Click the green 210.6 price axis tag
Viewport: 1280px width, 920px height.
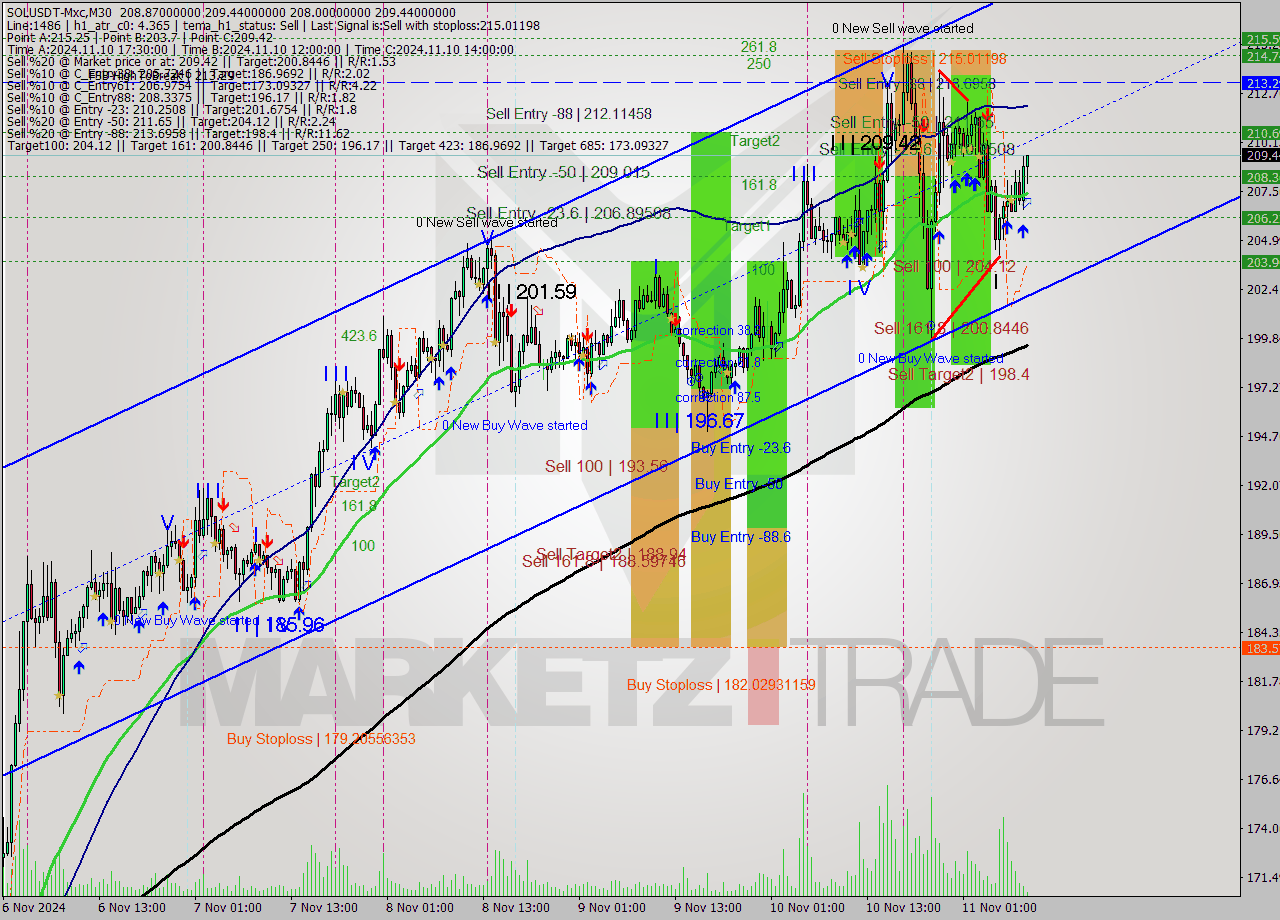pyautogui.click(x=1260, y=132)
